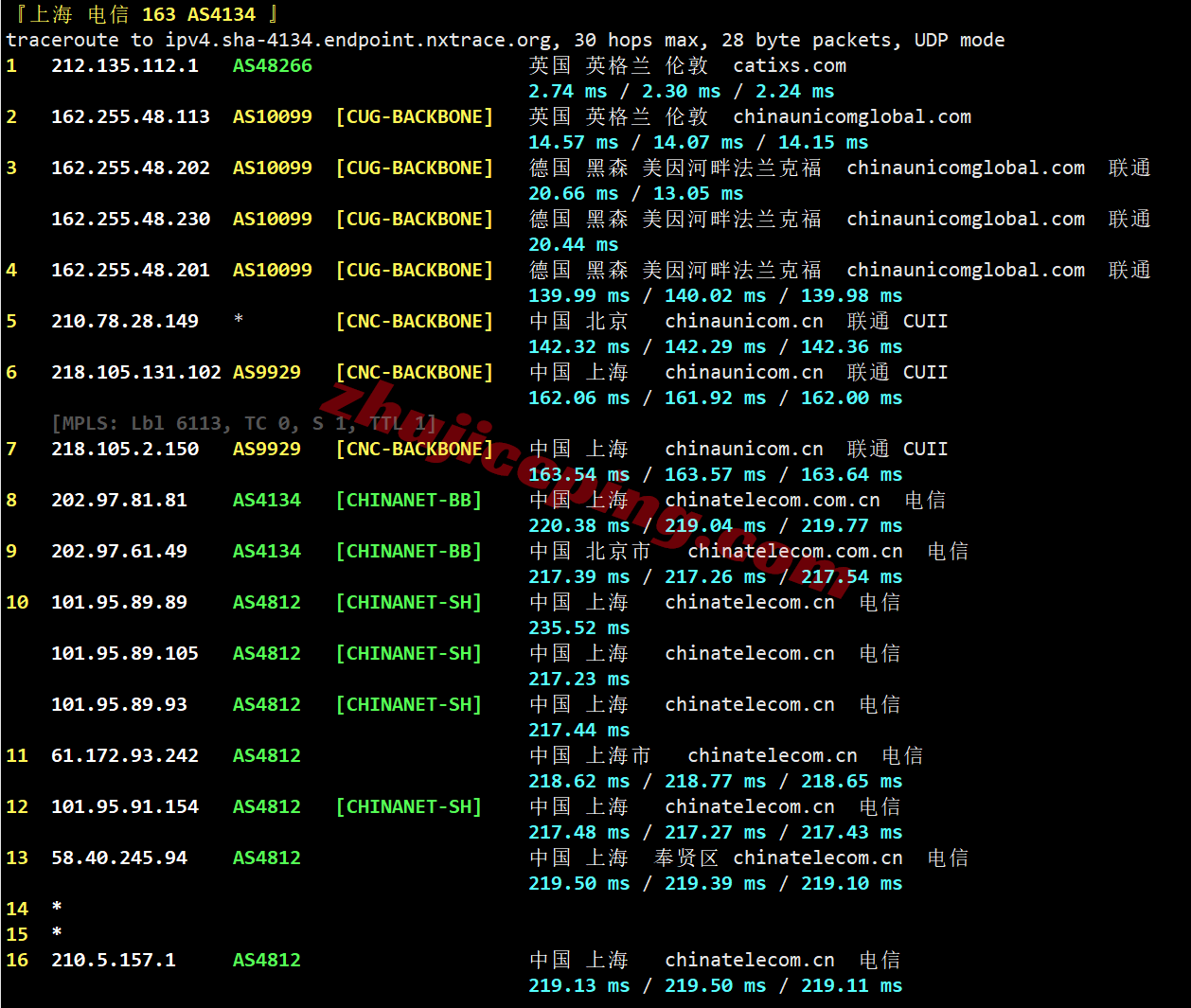
Task: Click the 163.54 ms latency value
Action: 579,474
